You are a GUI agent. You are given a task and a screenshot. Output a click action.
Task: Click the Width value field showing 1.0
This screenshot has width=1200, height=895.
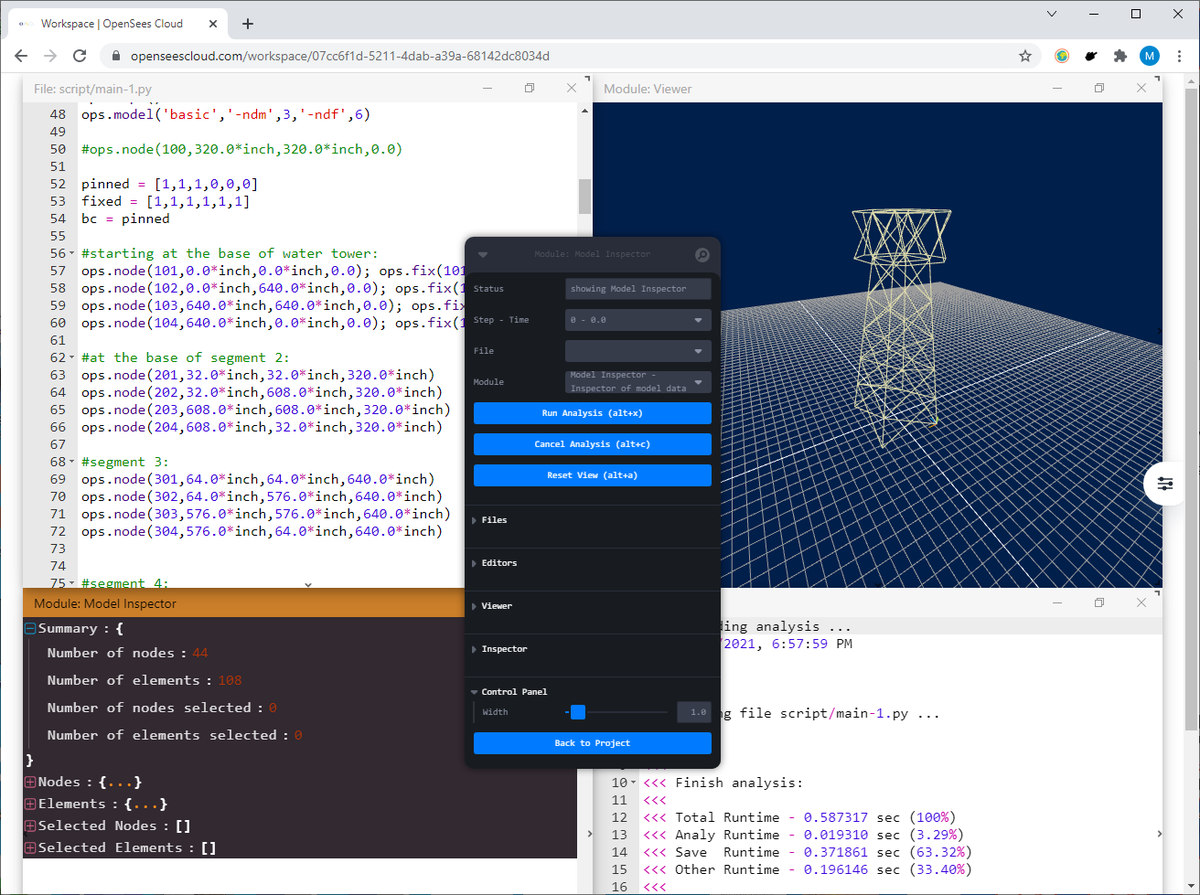click(x=694, y=712)
